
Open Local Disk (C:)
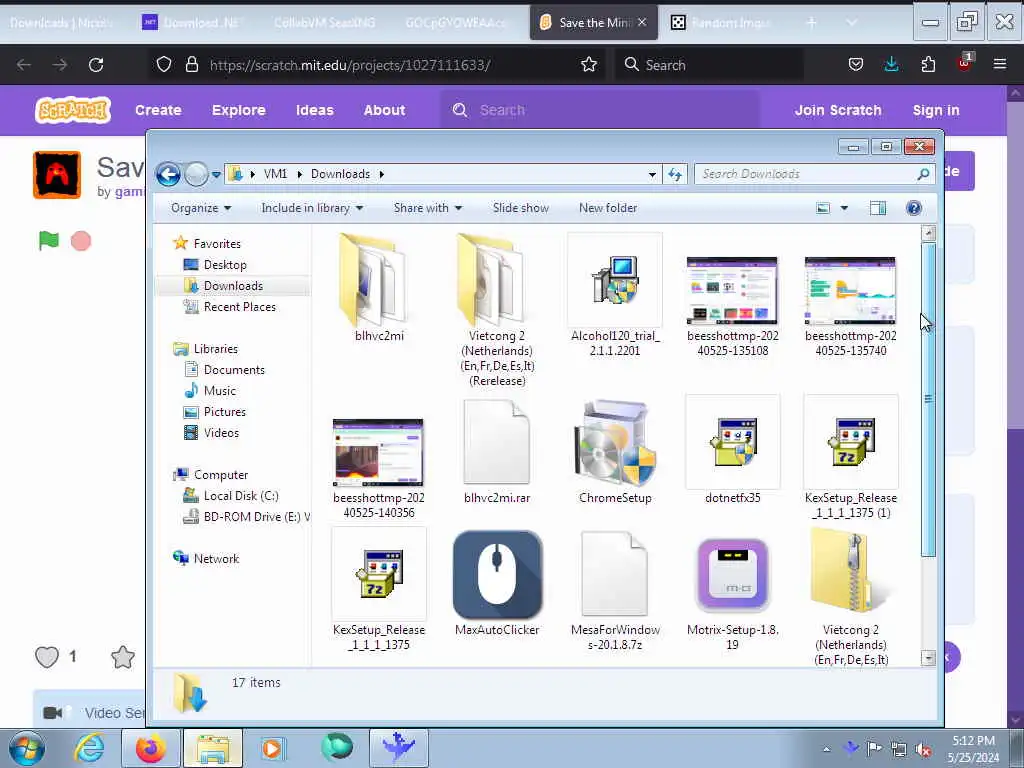coord(241,496)
